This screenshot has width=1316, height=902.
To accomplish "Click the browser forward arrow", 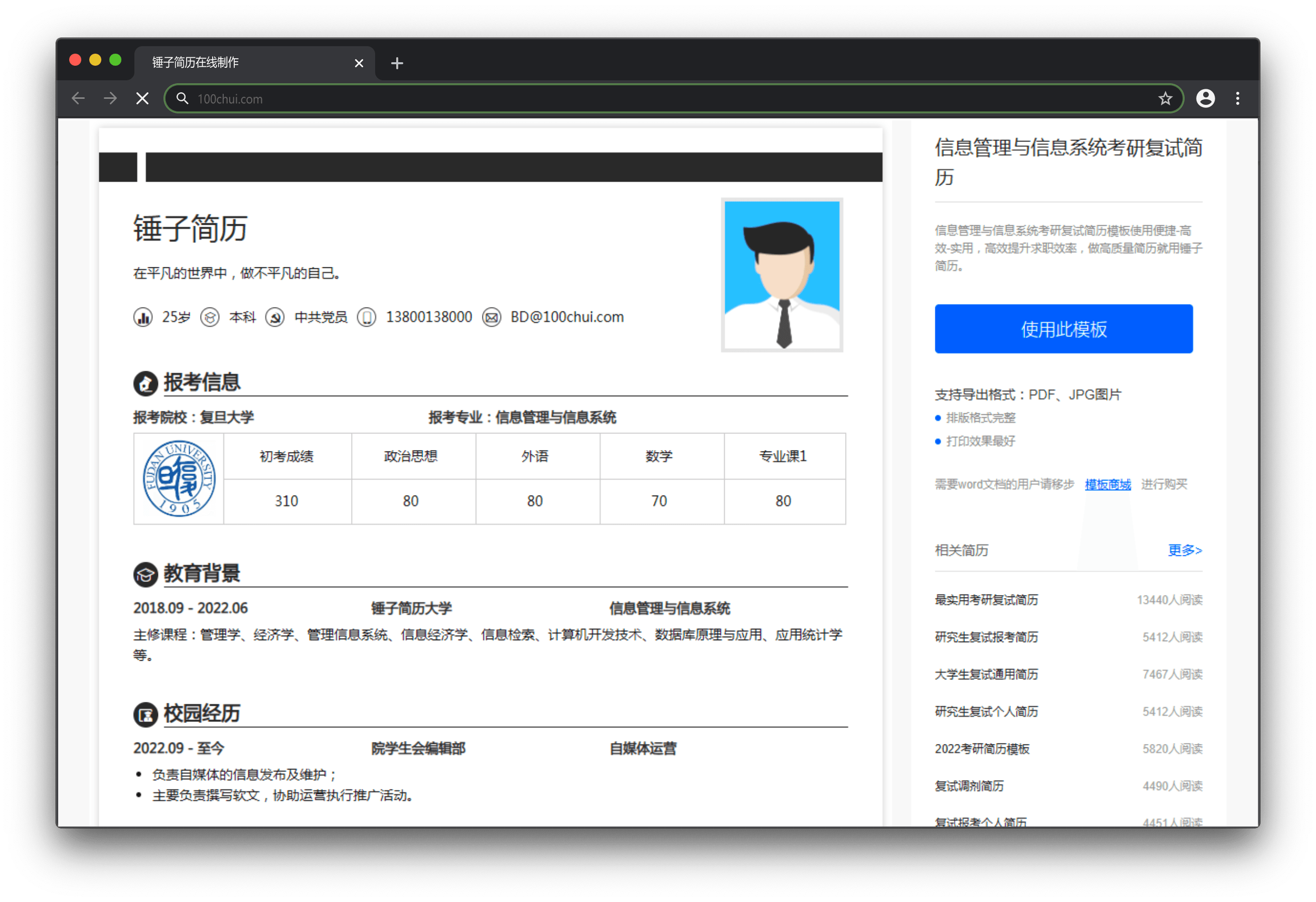I will point(110,99).
